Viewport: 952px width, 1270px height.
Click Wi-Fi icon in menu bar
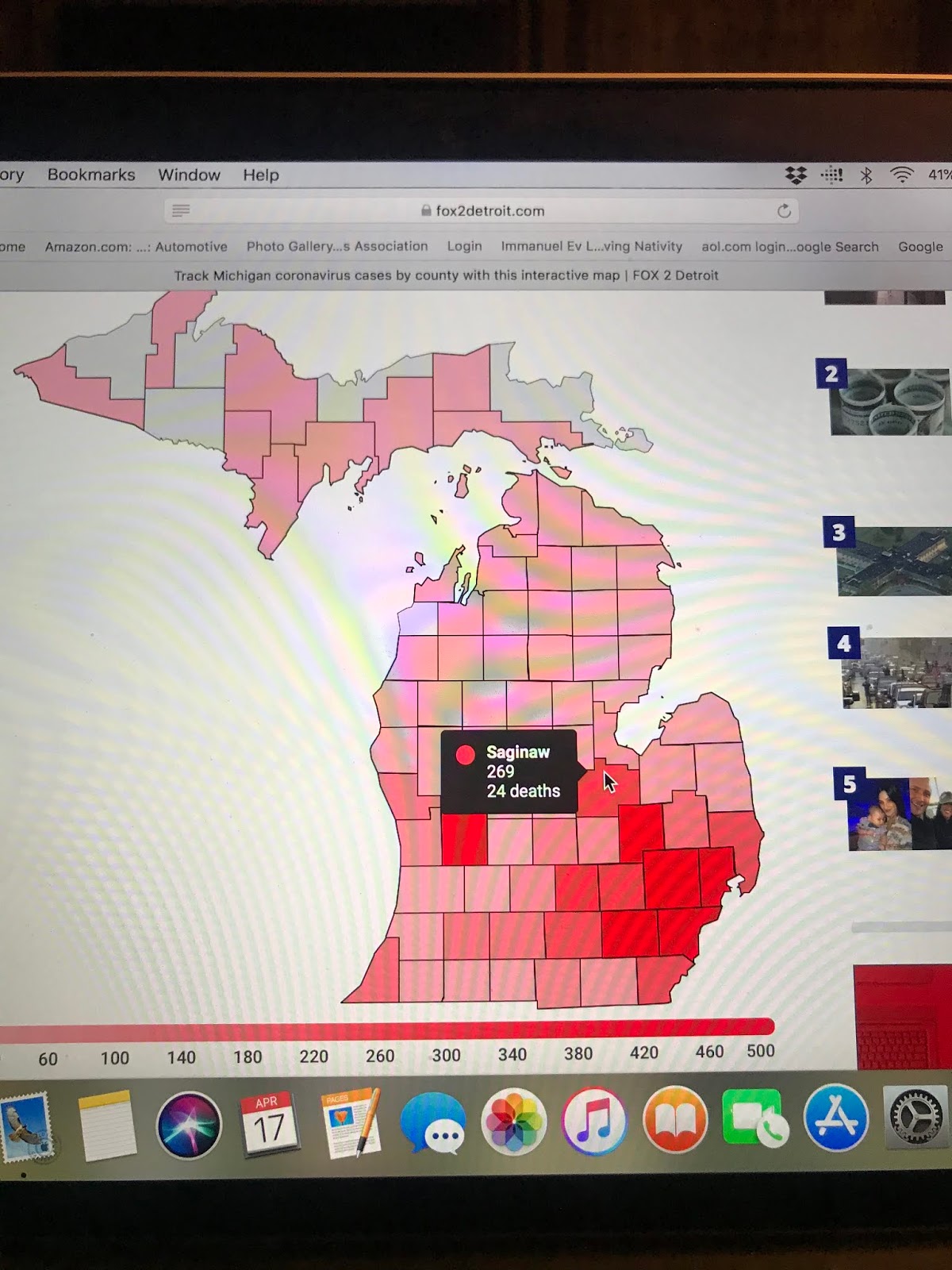901,175
